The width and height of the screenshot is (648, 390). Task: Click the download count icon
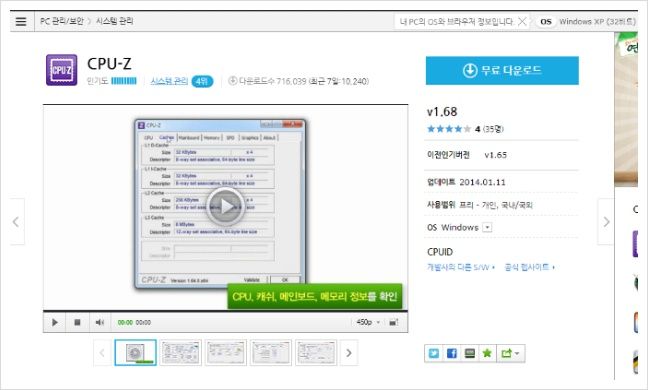coord(233,81)
